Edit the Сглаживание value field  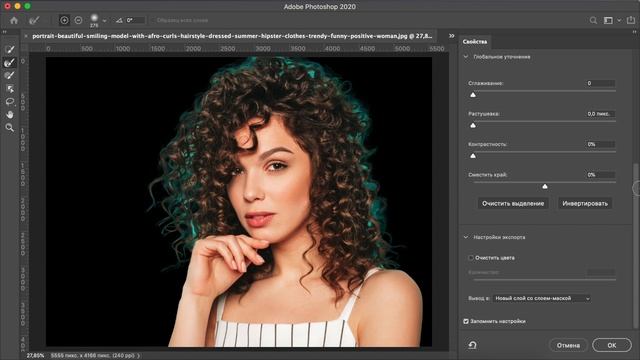(x=600, y=83)
